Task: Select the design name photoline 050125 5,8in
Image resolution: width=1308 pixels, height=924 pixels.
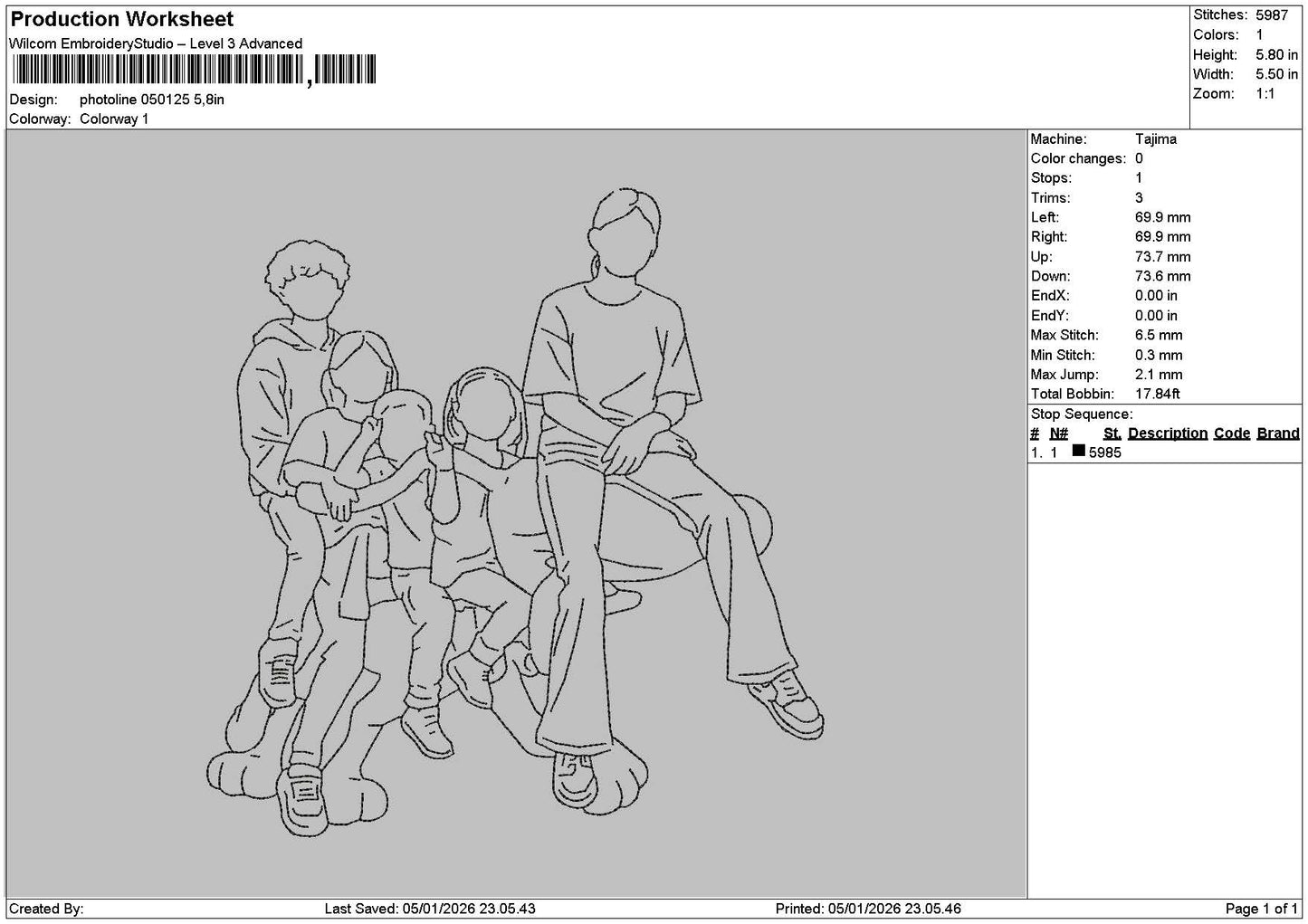Action: [152, 100]
